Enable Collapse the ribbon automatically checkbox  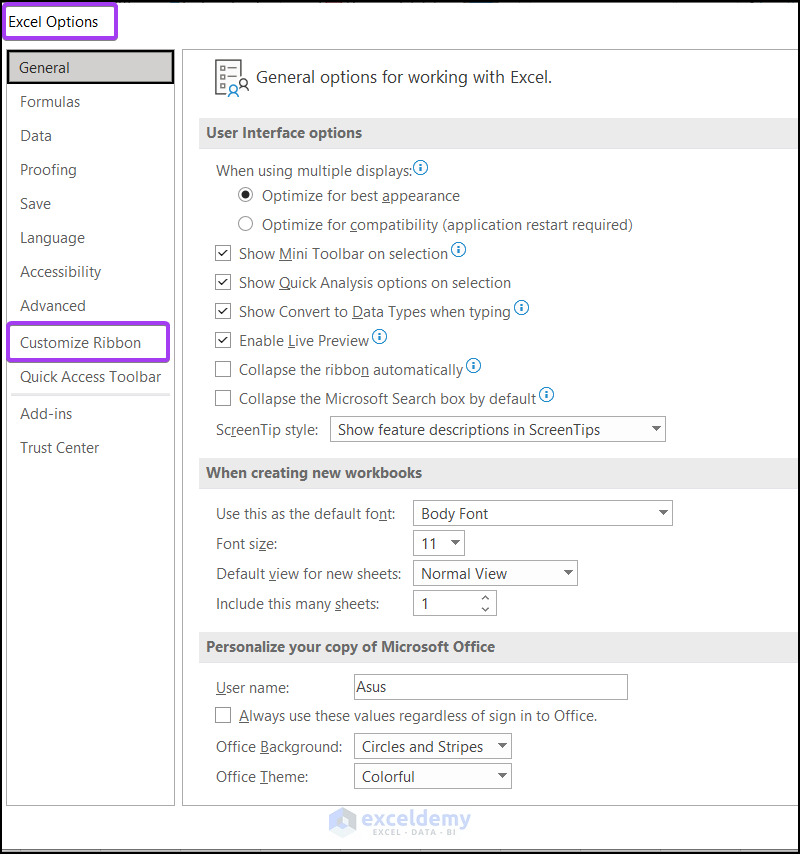point(223,370)
